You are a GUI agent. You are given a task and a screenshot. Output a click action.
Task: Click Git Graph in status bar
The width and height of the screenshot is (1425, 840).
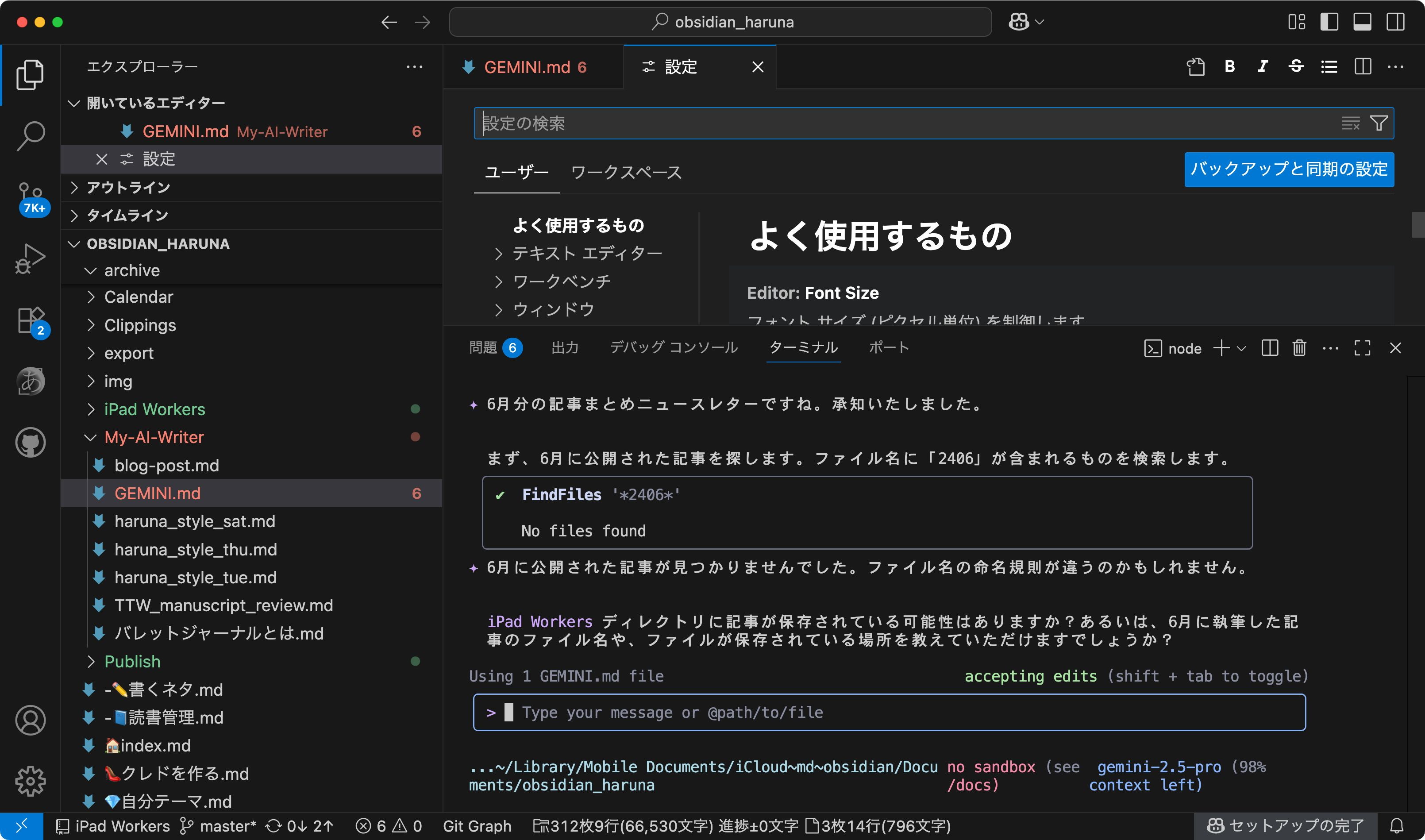point(477,826)
